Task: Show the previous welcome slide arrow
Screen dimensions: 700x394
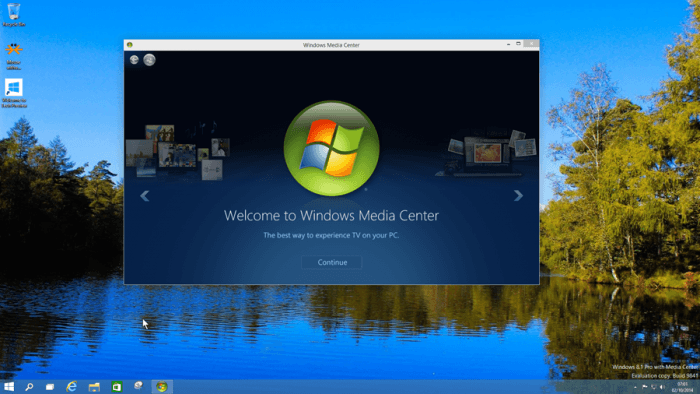Action: click(x=145, y=196)
